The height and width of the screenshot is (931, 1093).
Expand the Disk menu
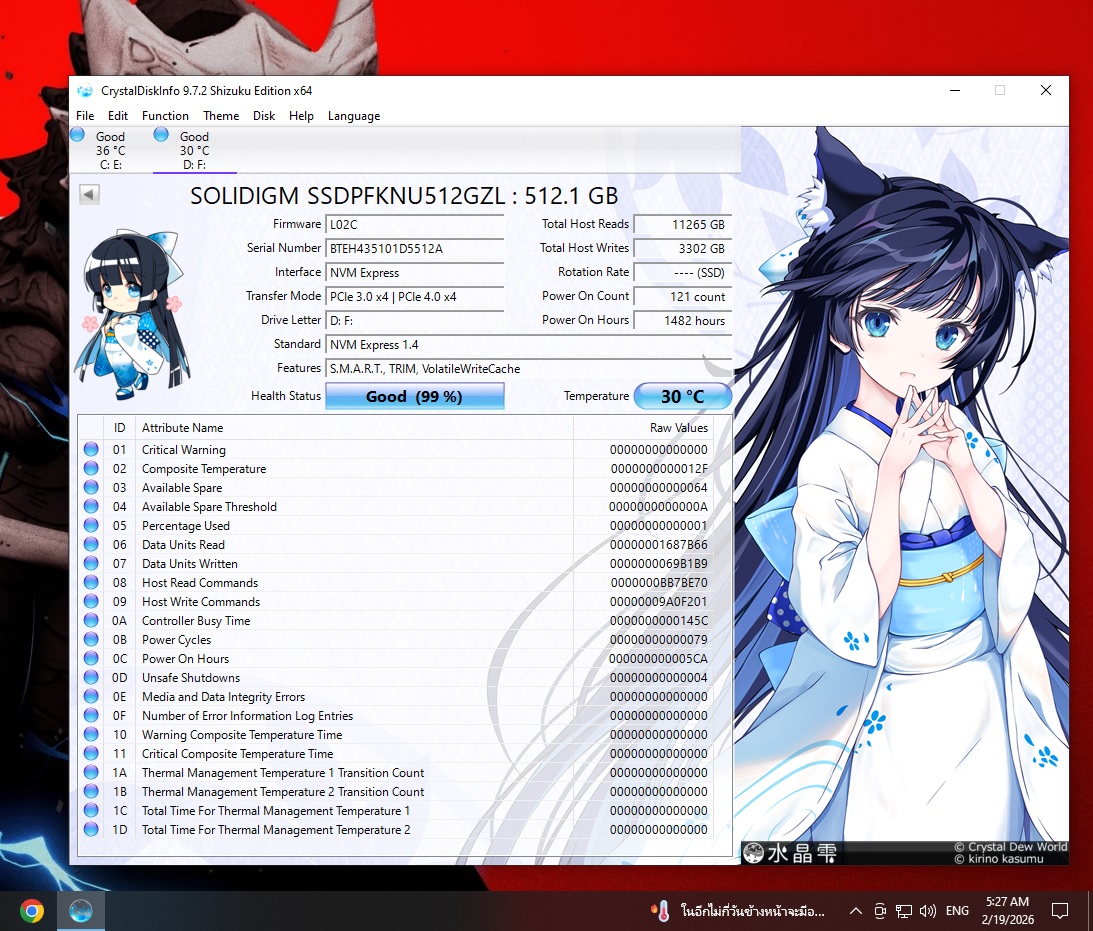point(264,116)
